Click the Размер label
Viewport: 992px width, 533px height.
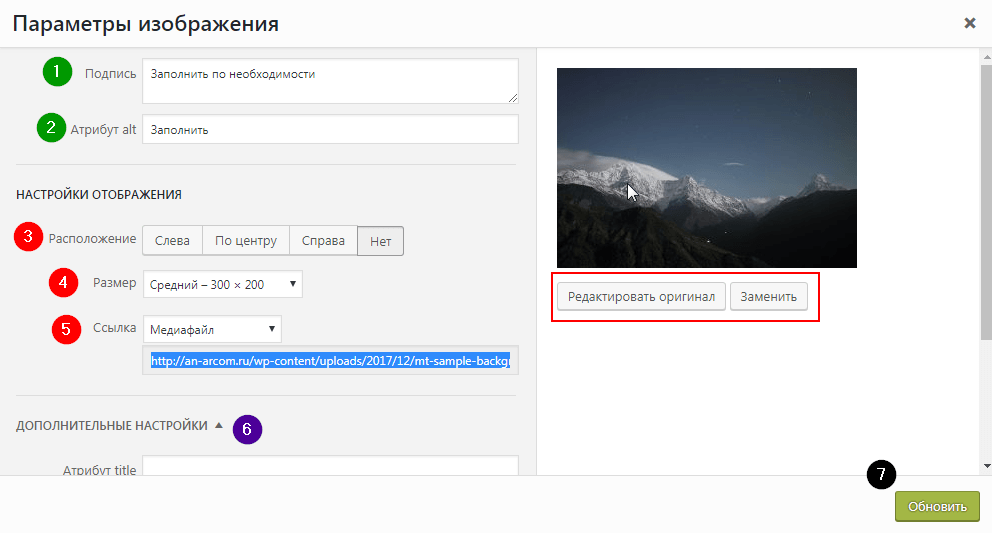[115, 282]
